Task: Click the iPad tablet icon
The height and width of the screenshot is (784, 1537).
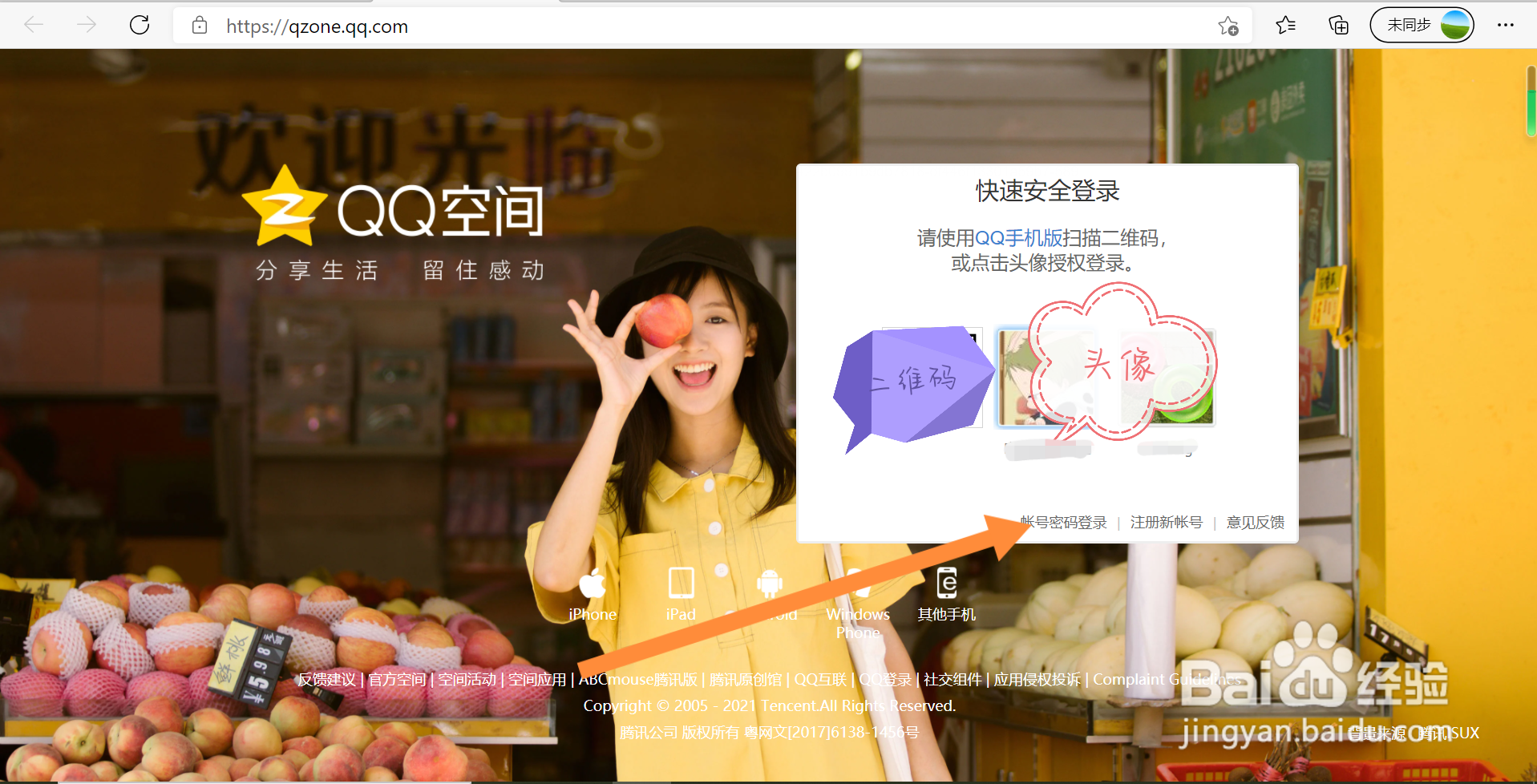Action: (681, 583)
